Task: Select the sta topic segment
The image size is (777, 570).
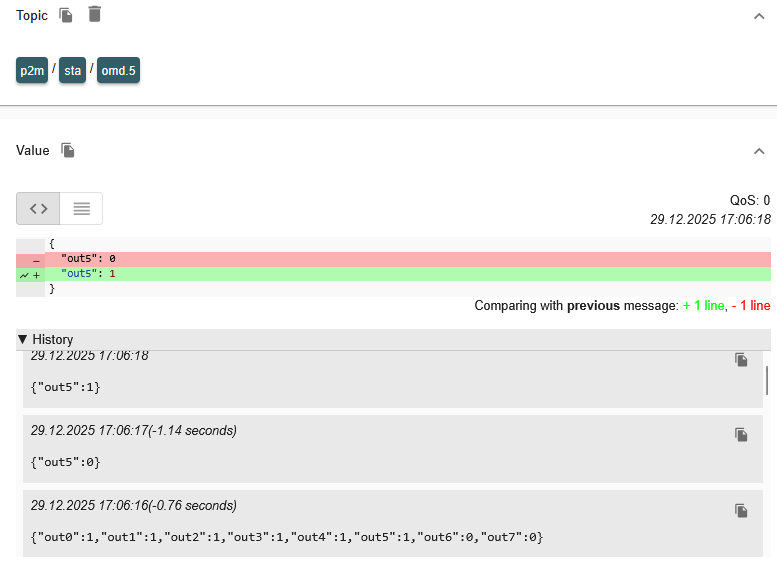Action: pos(72,71)
